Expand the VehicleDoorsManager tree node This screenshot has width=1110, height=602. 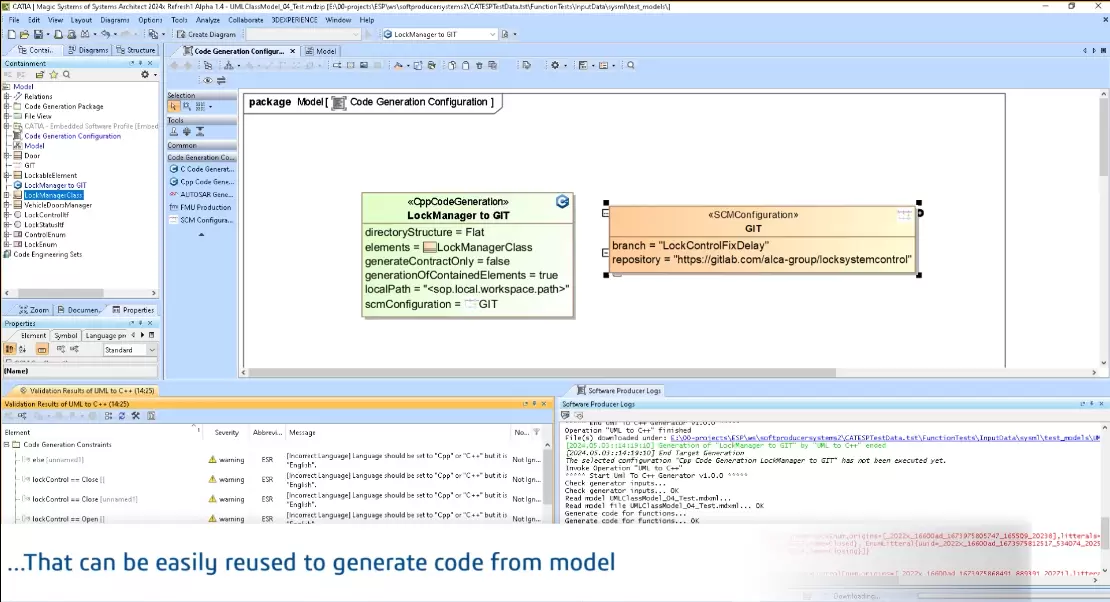[7, 205]
